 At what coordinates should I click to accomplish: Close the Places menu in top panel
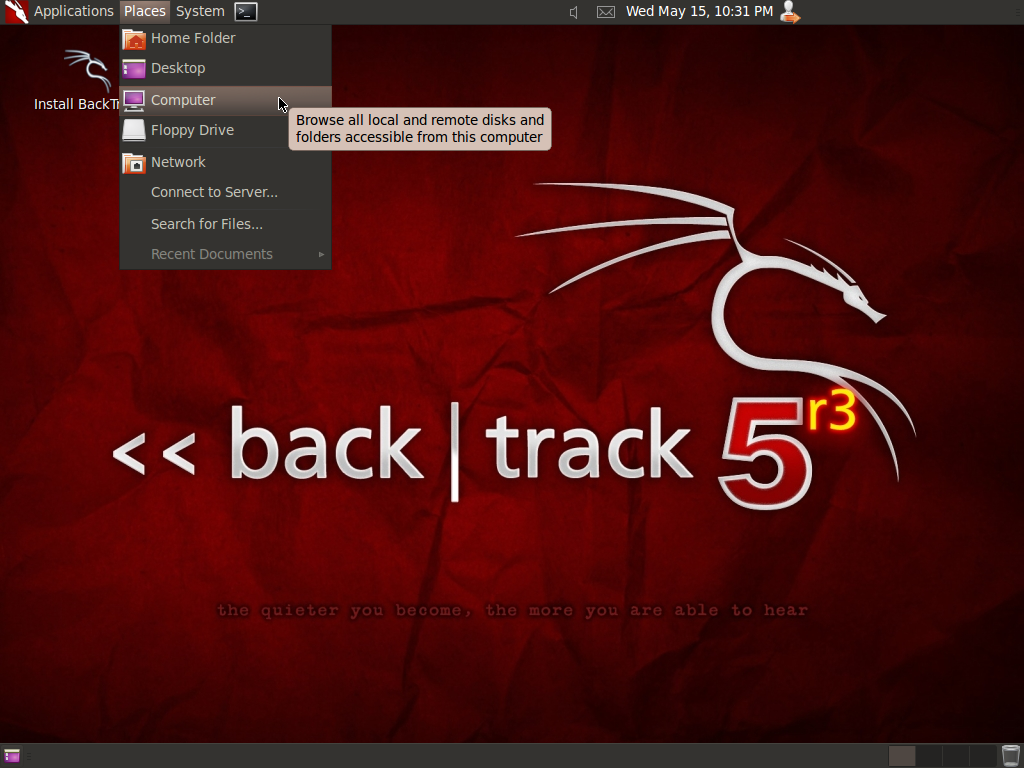click(x=144, y=11)
